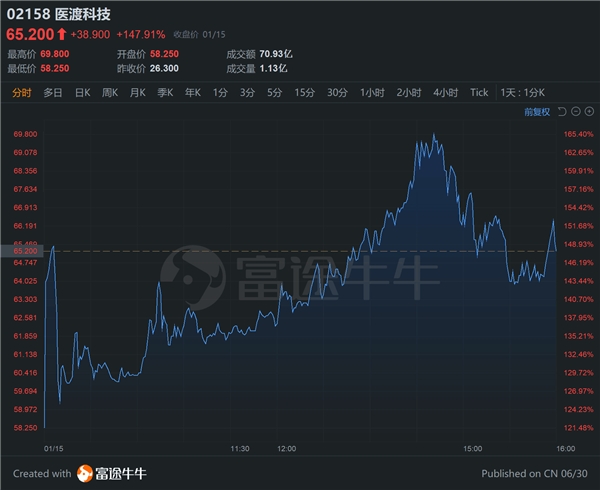
Task: Switch to 月K chart
Action: point(138,93)
